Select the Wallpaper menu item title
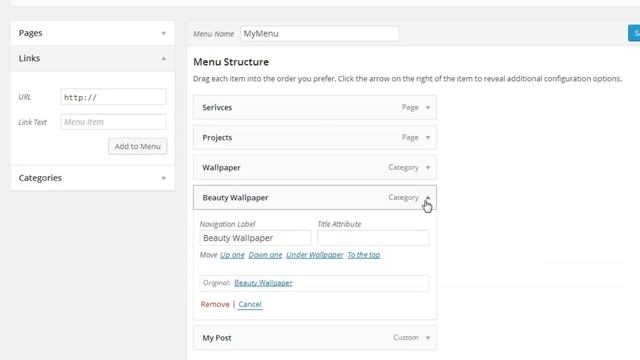The image size is (640, 360). (x=221, y=168)
